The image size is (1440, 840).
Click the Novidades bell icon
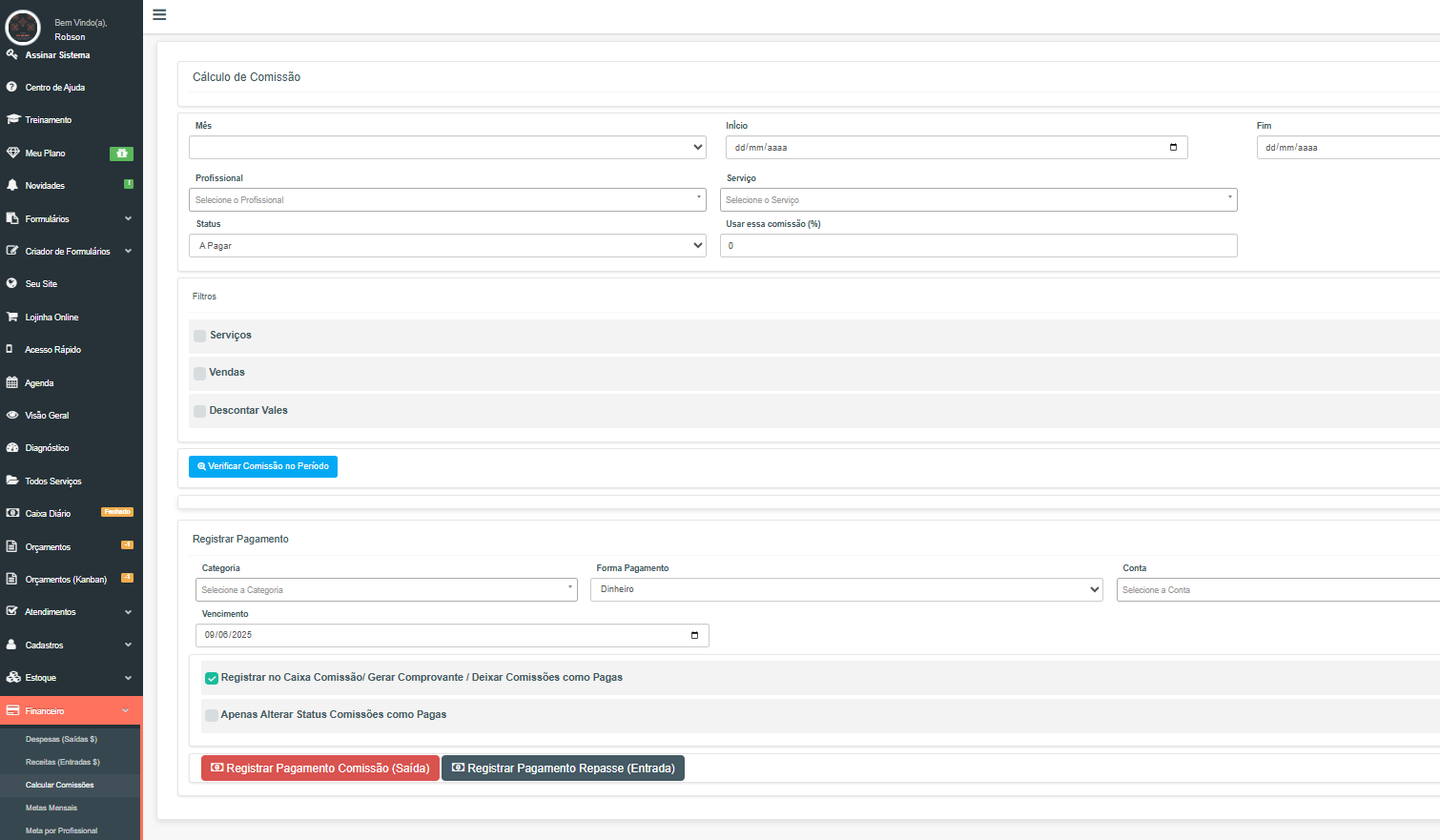[12, 185]
